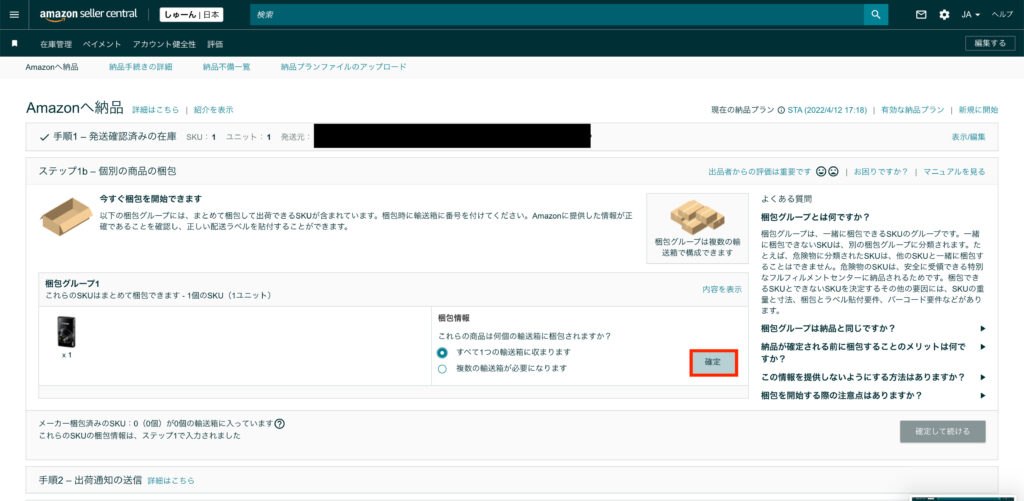The image size is (1024, 501).
Task: Click the Amazon Seller Central logo
Action: point(89,14)
